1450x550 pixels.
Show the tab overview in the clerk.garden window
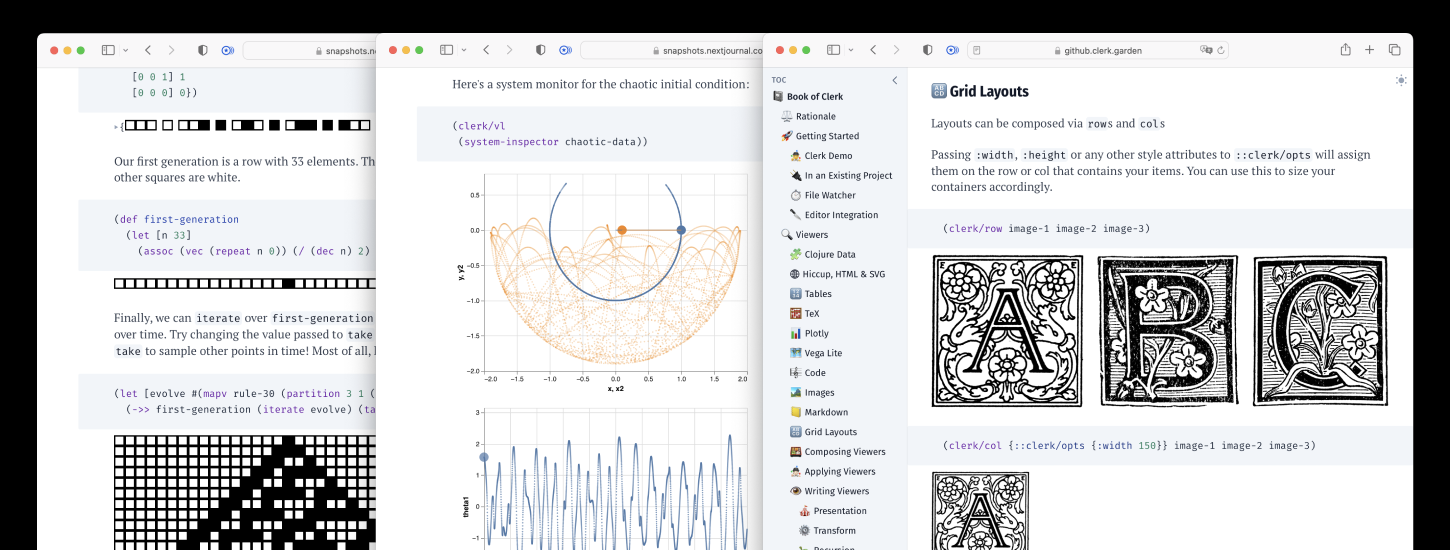click(x=1393, y=50)
